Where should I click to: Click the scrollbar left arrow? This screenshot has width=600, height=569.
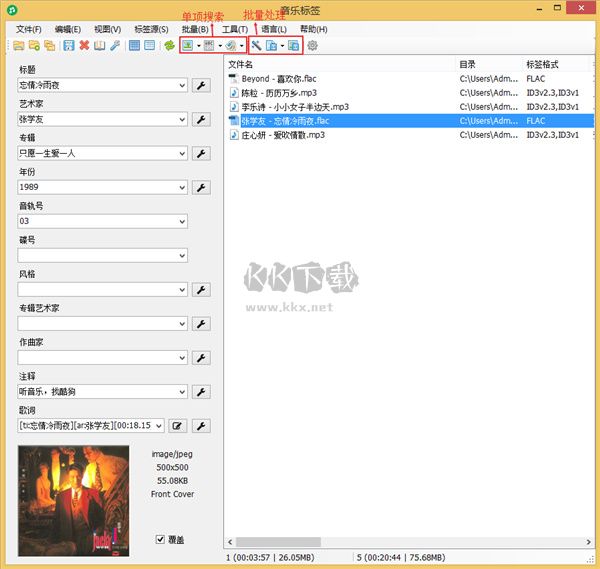click(x=230, y=542)
